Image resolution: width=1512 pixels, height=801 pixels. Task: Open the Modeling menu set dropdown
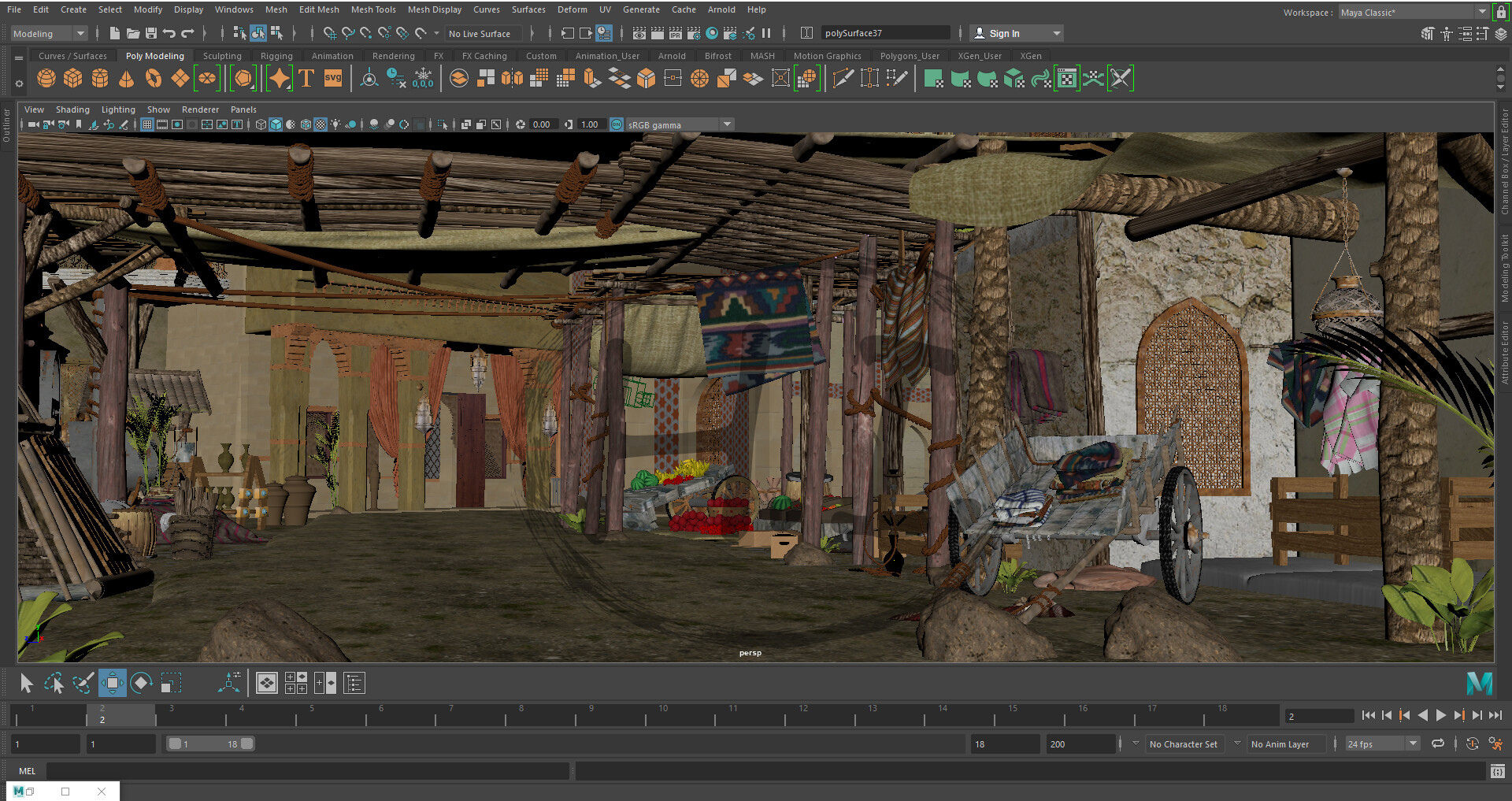click(x=49, y=33)
